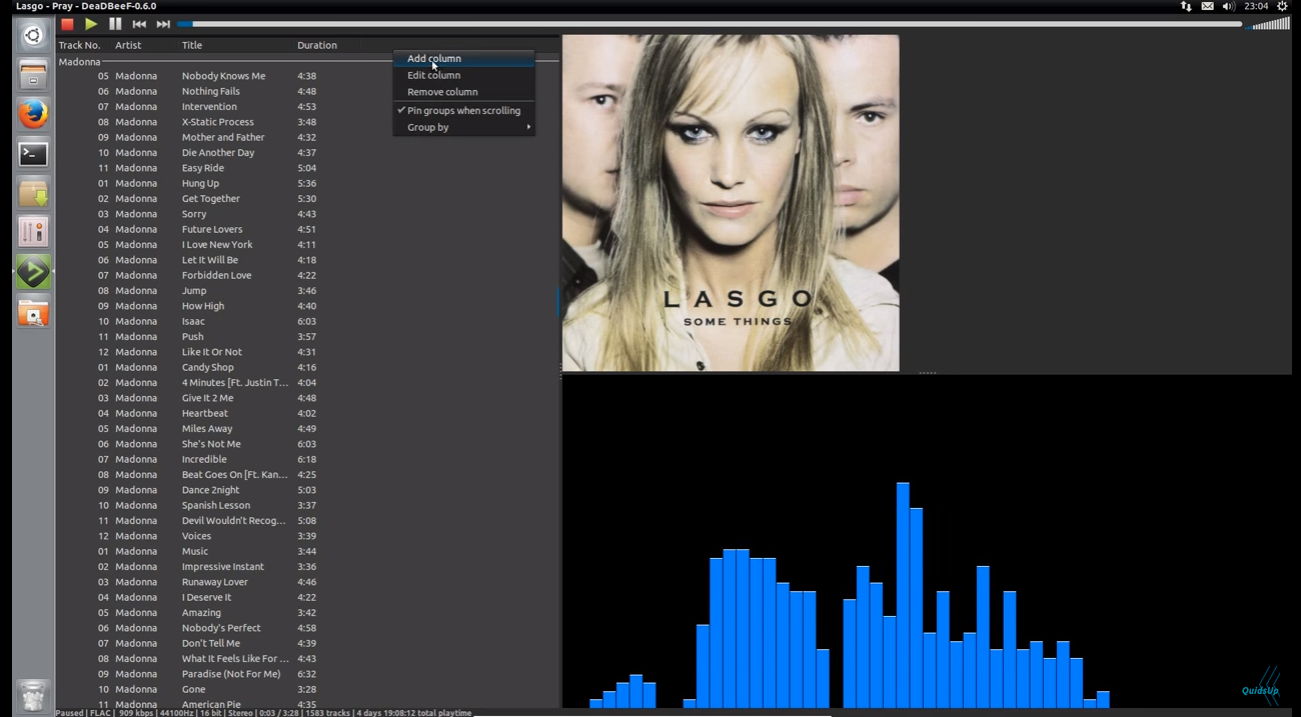Select the track Hung Up
Screen dimensions: 1301x717
[307, 183]
